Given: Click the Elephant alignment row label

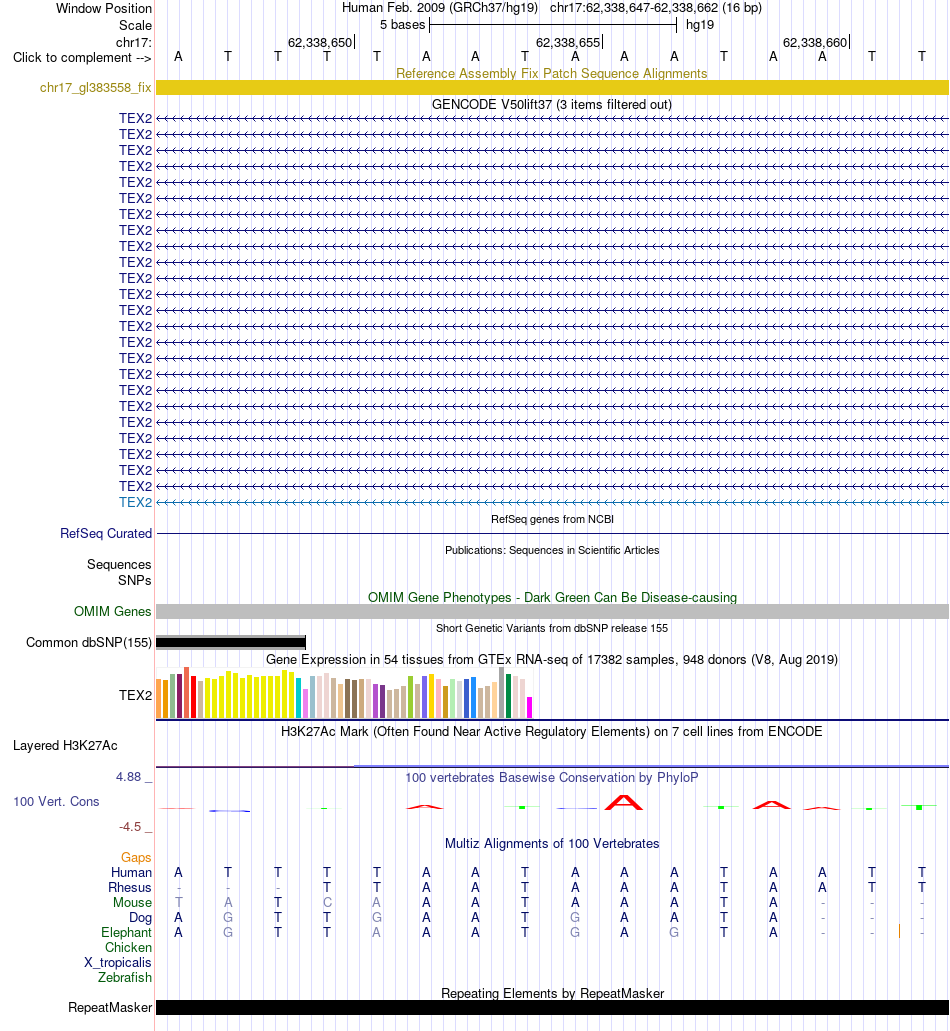Looking at the screenshot, I should point(126,933).
